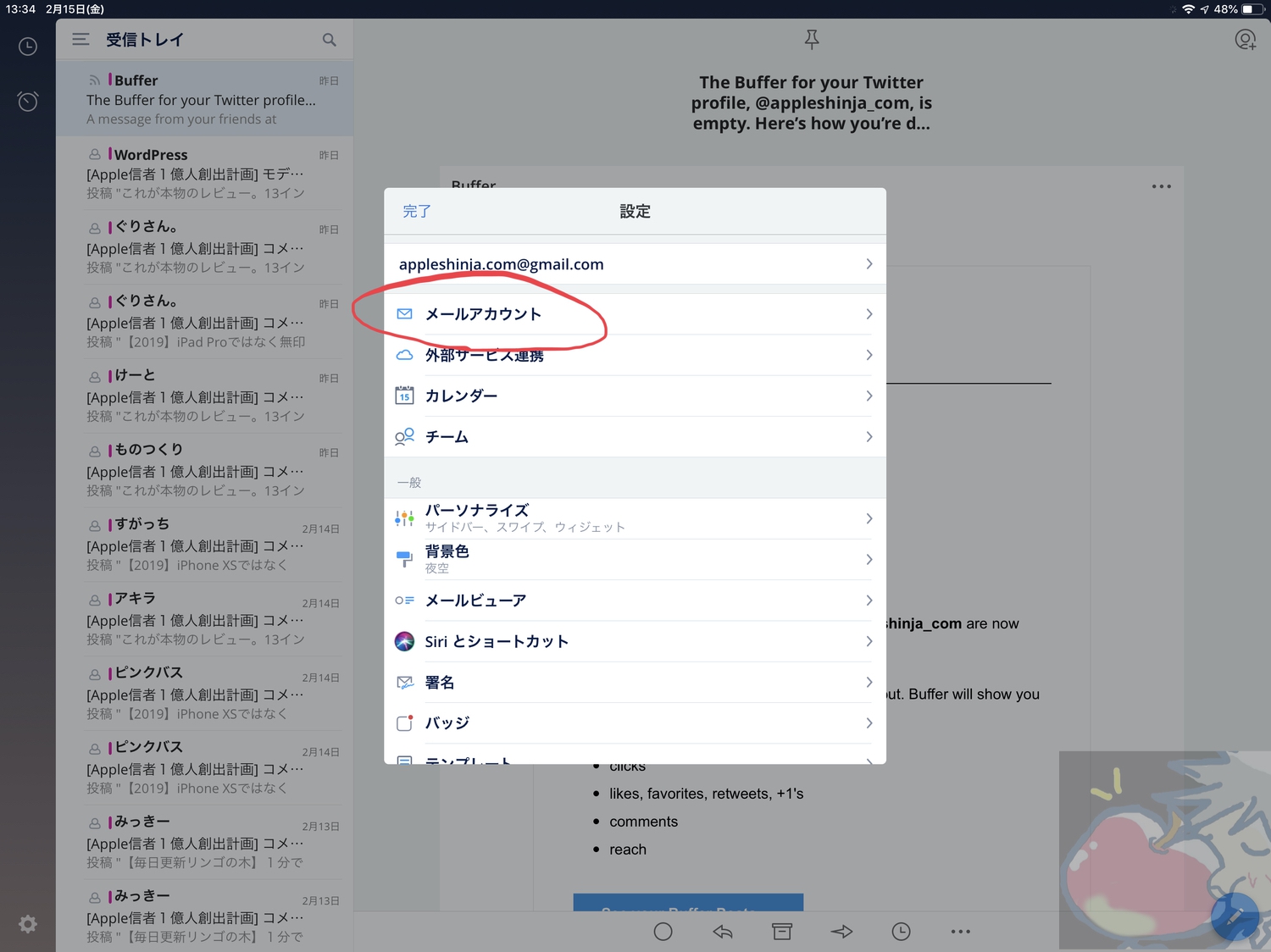Expand chevron on the 背景色 row
Screen dimensions: 1271x952
869,559
